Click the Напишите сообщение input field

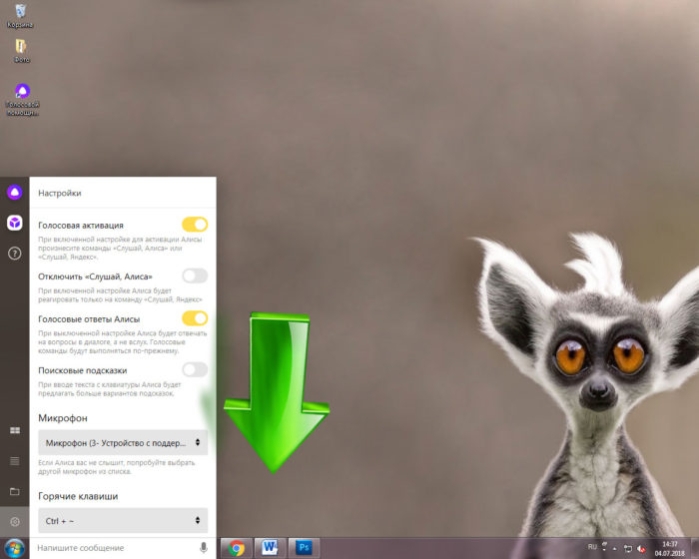(x=116, y=547)
